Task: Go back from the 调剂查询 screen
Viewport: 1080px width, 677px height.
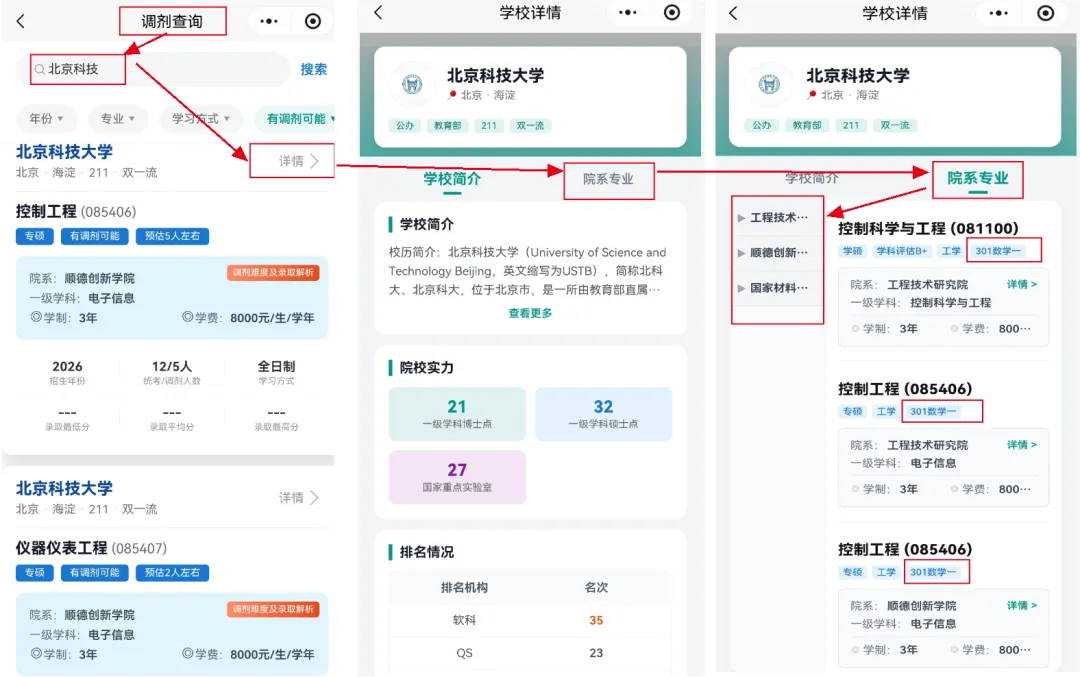Action: [x=21, y=21]
